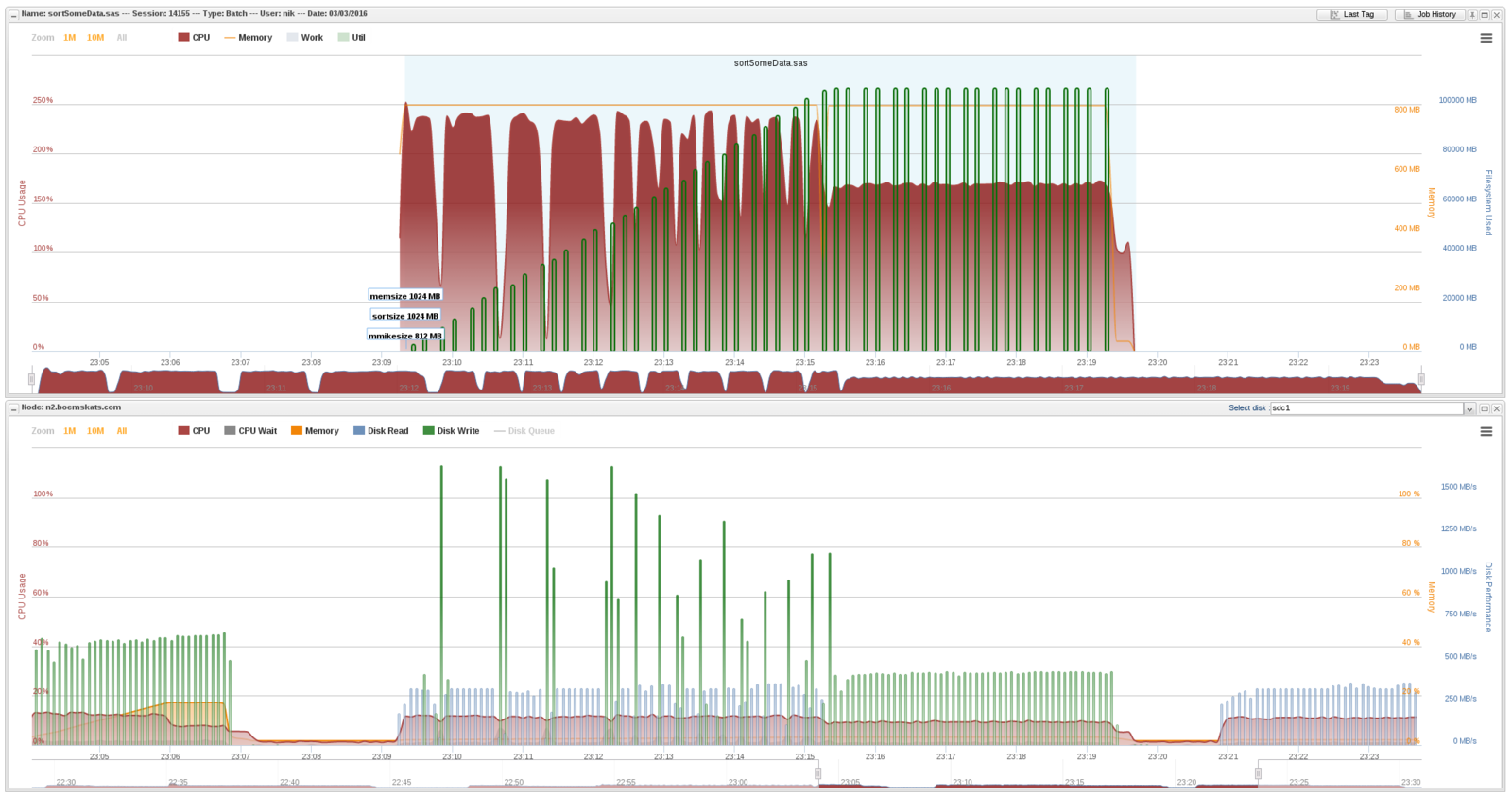
Task: Set job chart zoom to 10M
Action: coord(95,38)
